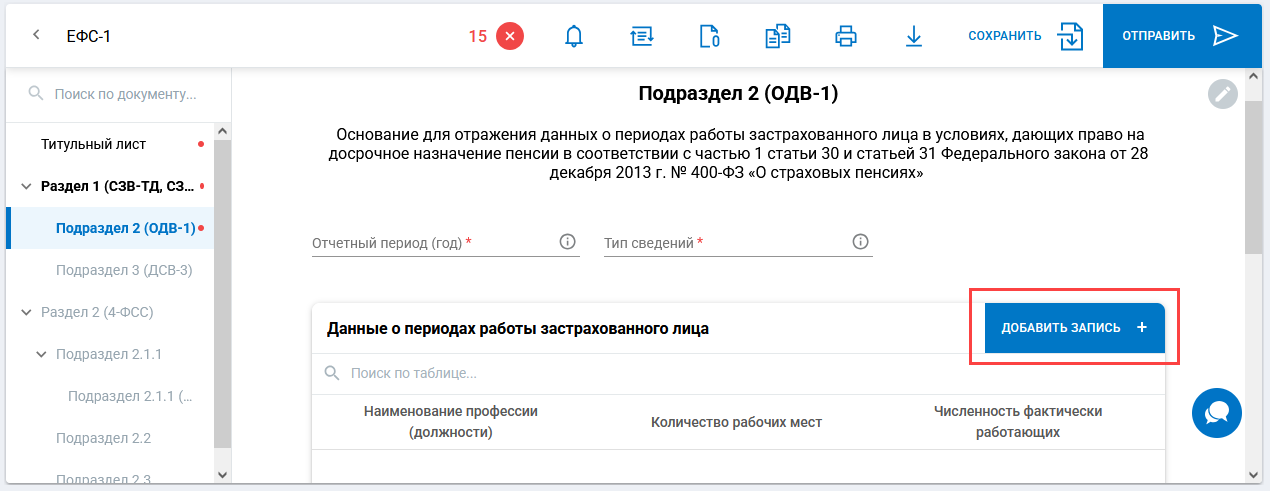Image resolution: width=1270 pixels, height=491 pixels.
Task: Click the back arrow next to ЕФС-1
Action: click(x=36, y=35)
